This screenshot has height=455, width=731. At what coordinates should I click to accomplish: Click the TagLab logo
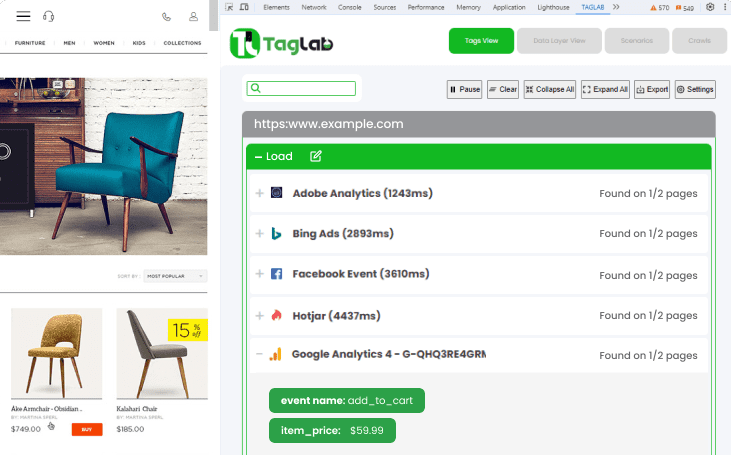pyautogui.click(x=281, y=43)
